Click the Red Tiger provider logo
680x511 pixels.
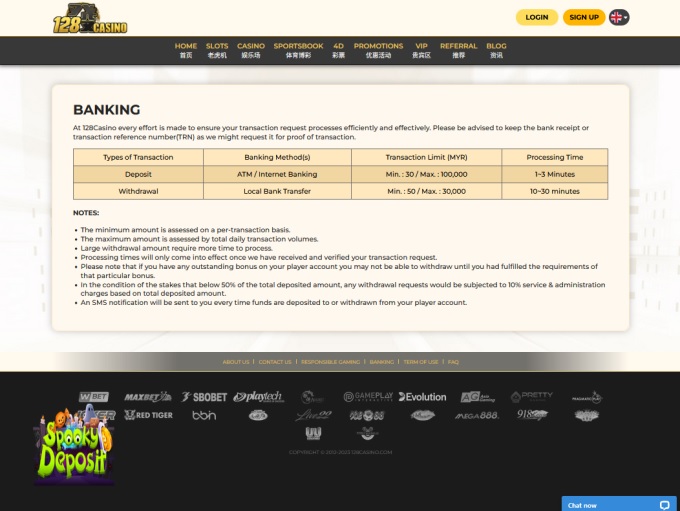point(148,415)
